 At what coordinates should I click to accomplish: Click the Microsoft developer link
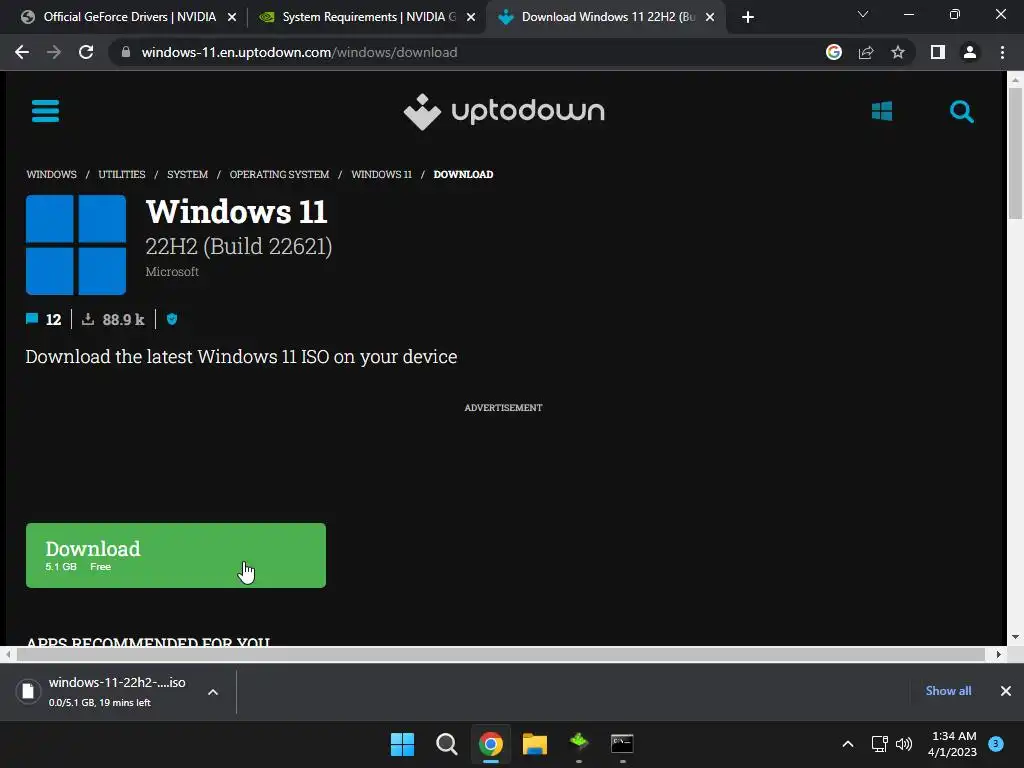tap(172, 272)
